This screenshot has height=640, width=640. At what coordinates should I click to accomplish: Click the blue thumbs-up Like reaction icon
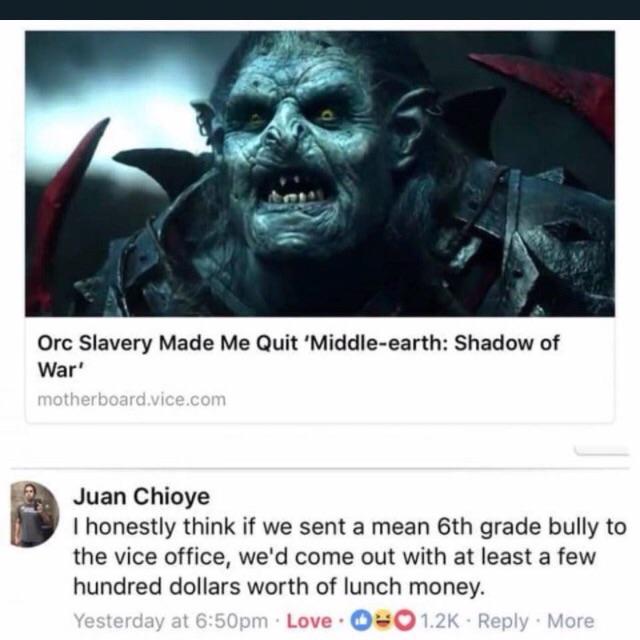(360, 621)
